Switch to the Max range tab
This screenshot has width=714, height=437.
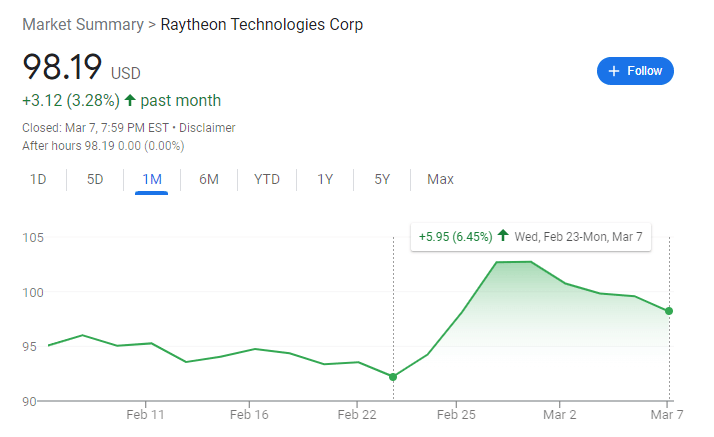(440, 180)
